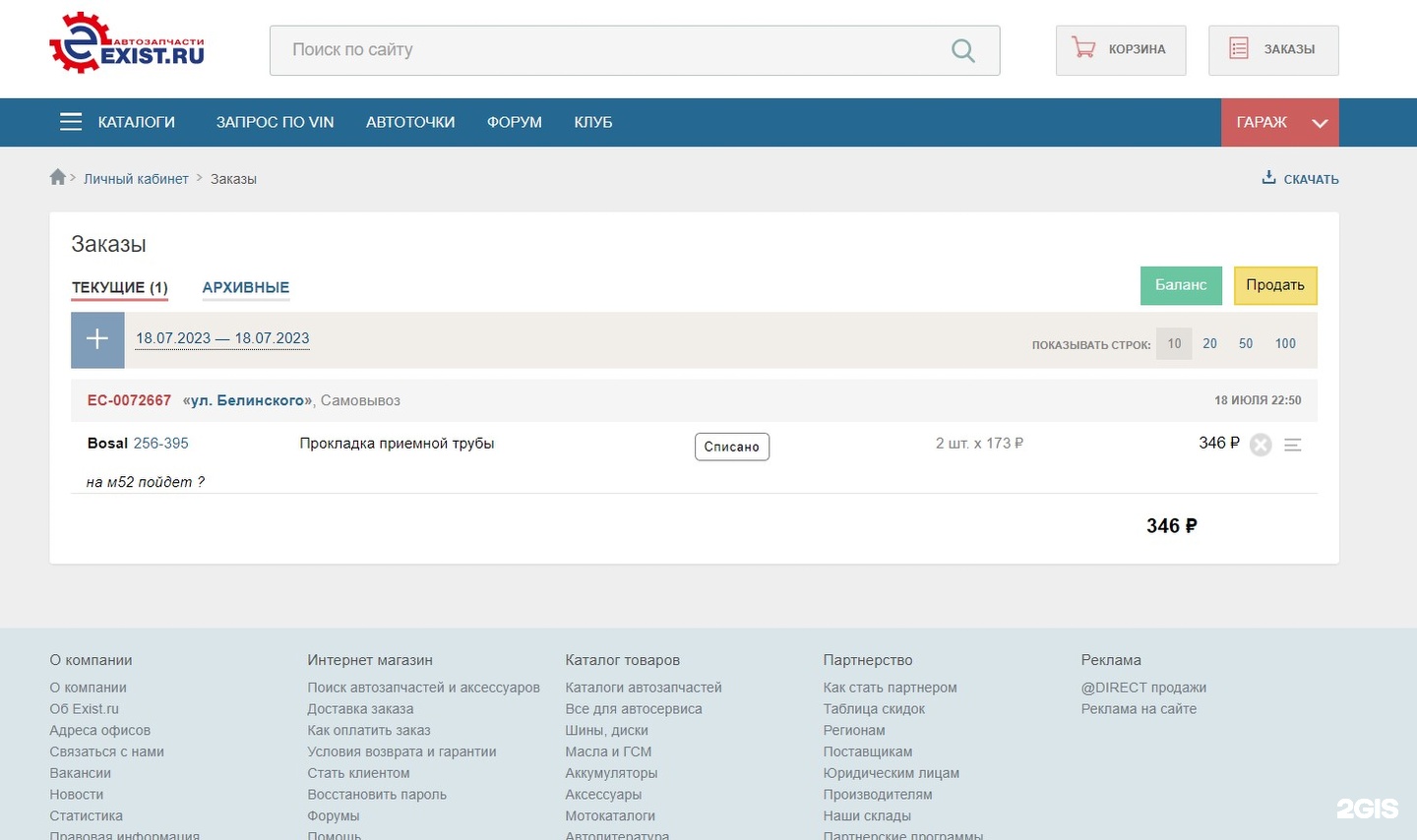Open footer link Каталоги автозапчастей
Image resolution: width=1417 pixels, height=840 pixels.
(644, 688)
